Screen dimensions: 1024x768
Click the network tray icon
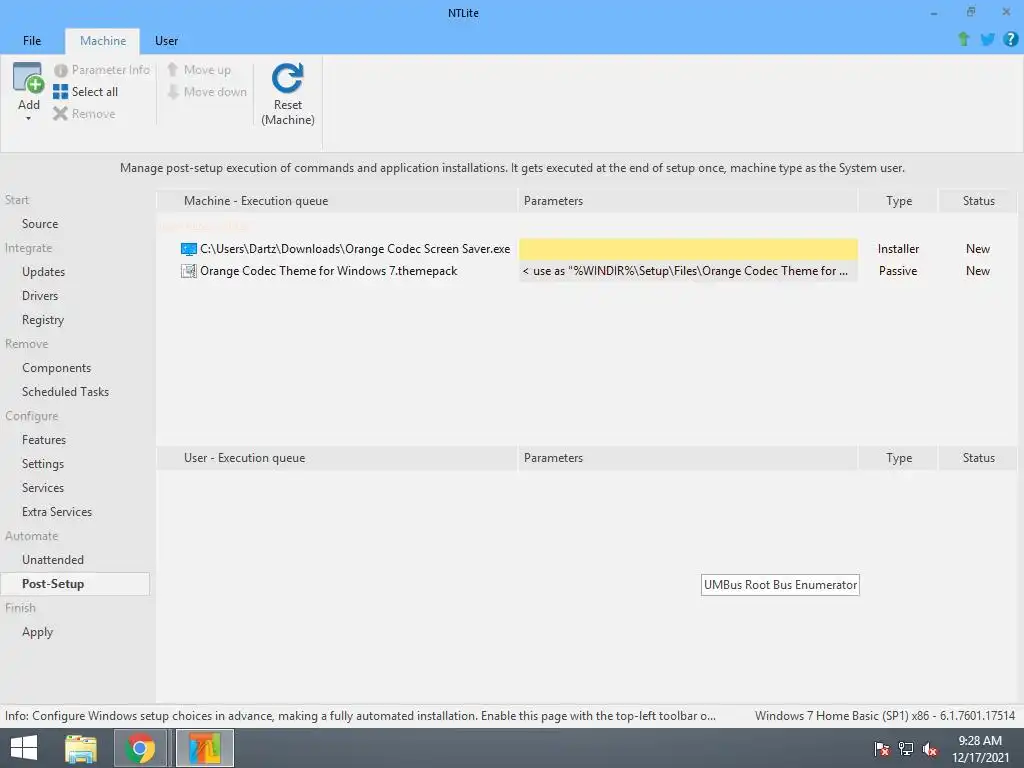tap(906, 748)
